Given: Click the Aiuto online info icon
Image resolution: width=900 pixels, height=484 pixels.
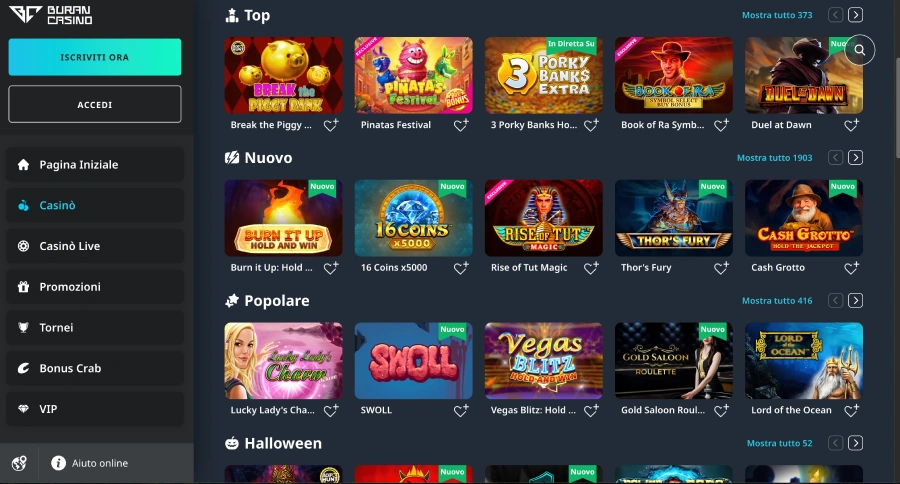Looking at the screenshot, I should click(59, 463).
